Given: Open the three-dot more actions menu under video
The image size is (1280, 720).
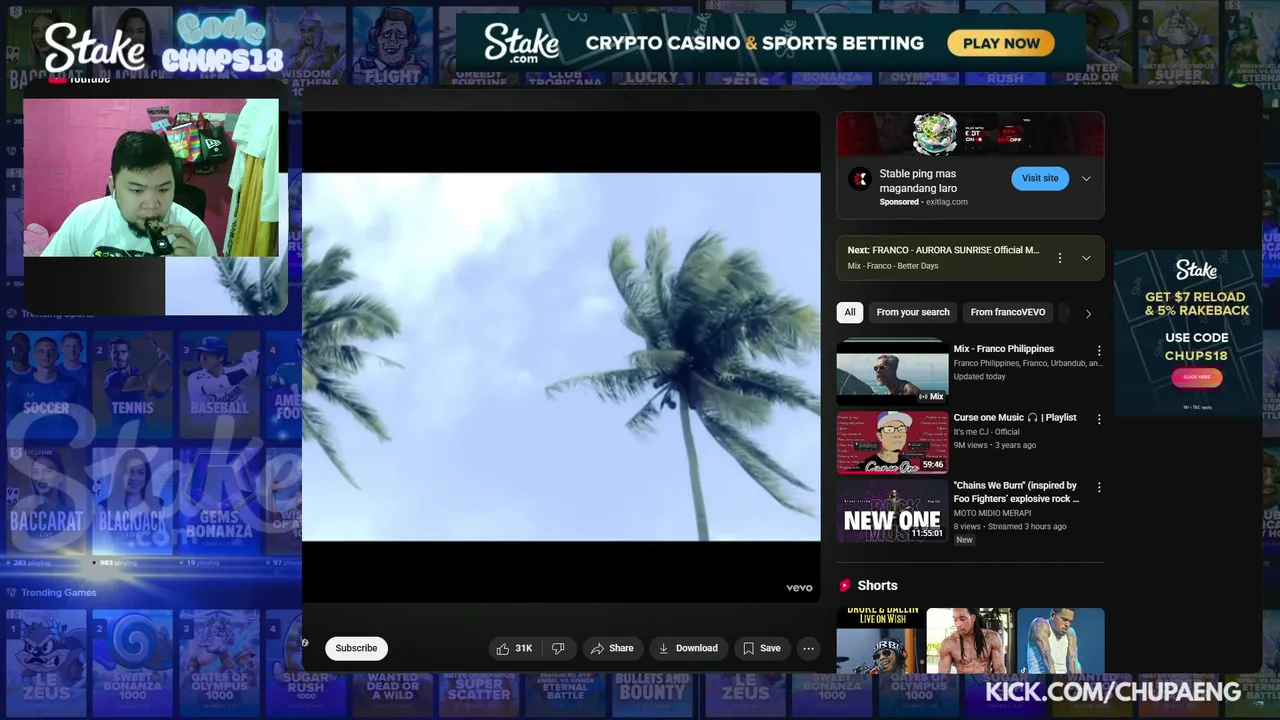Looking at the screenshot, I should [x=808, y=648].
